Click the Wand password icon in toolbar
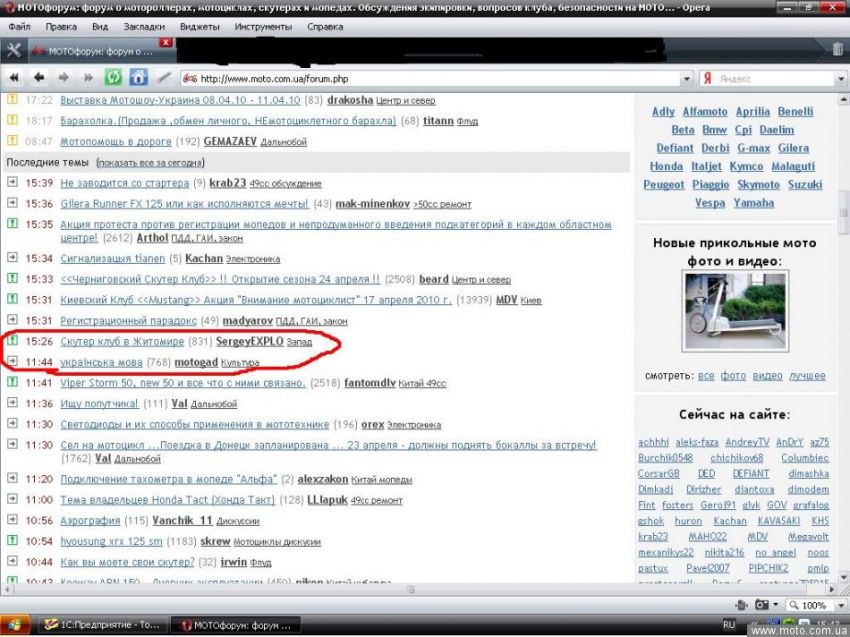Screen dimensions: 850x637 tap(163, 77)
